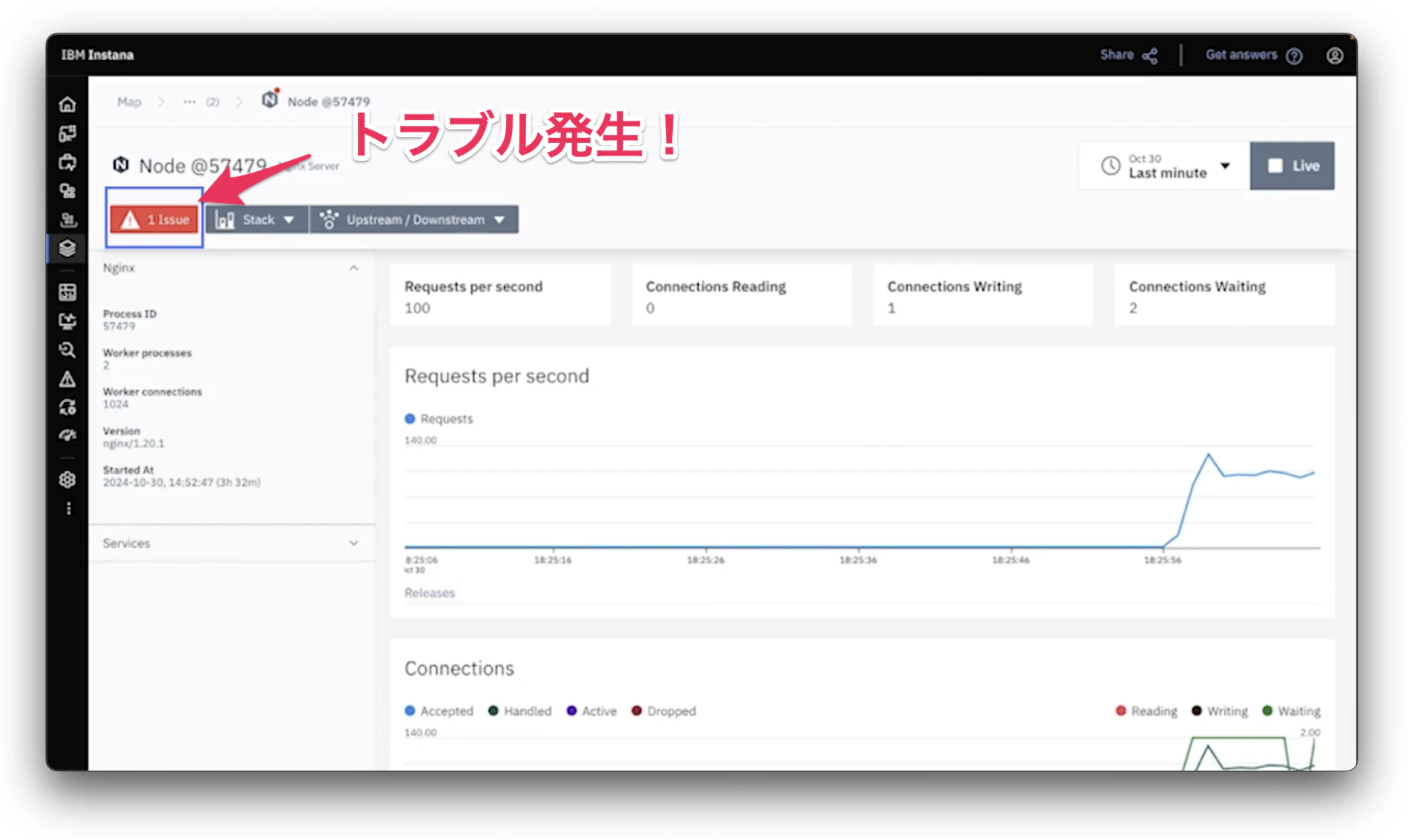
Task: Click the Live button
Action: 1292,166
